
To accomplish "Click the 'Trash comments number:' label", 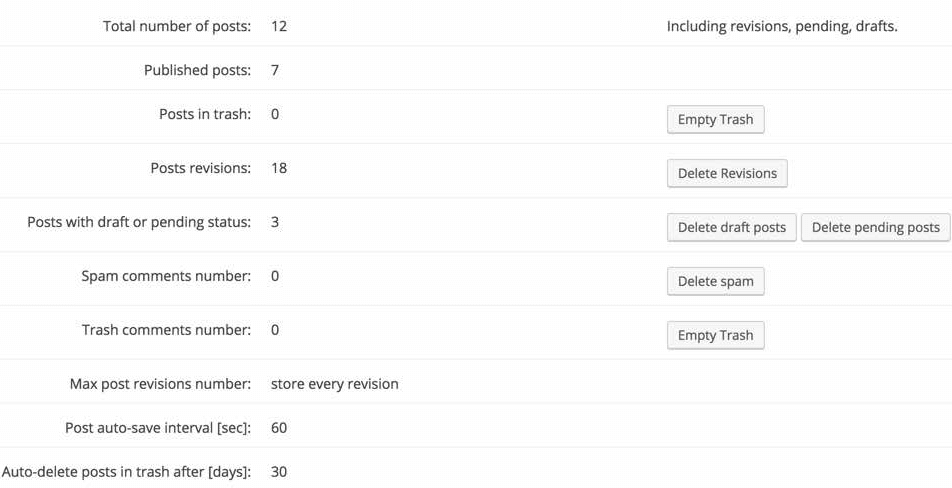I will [166, 330].
